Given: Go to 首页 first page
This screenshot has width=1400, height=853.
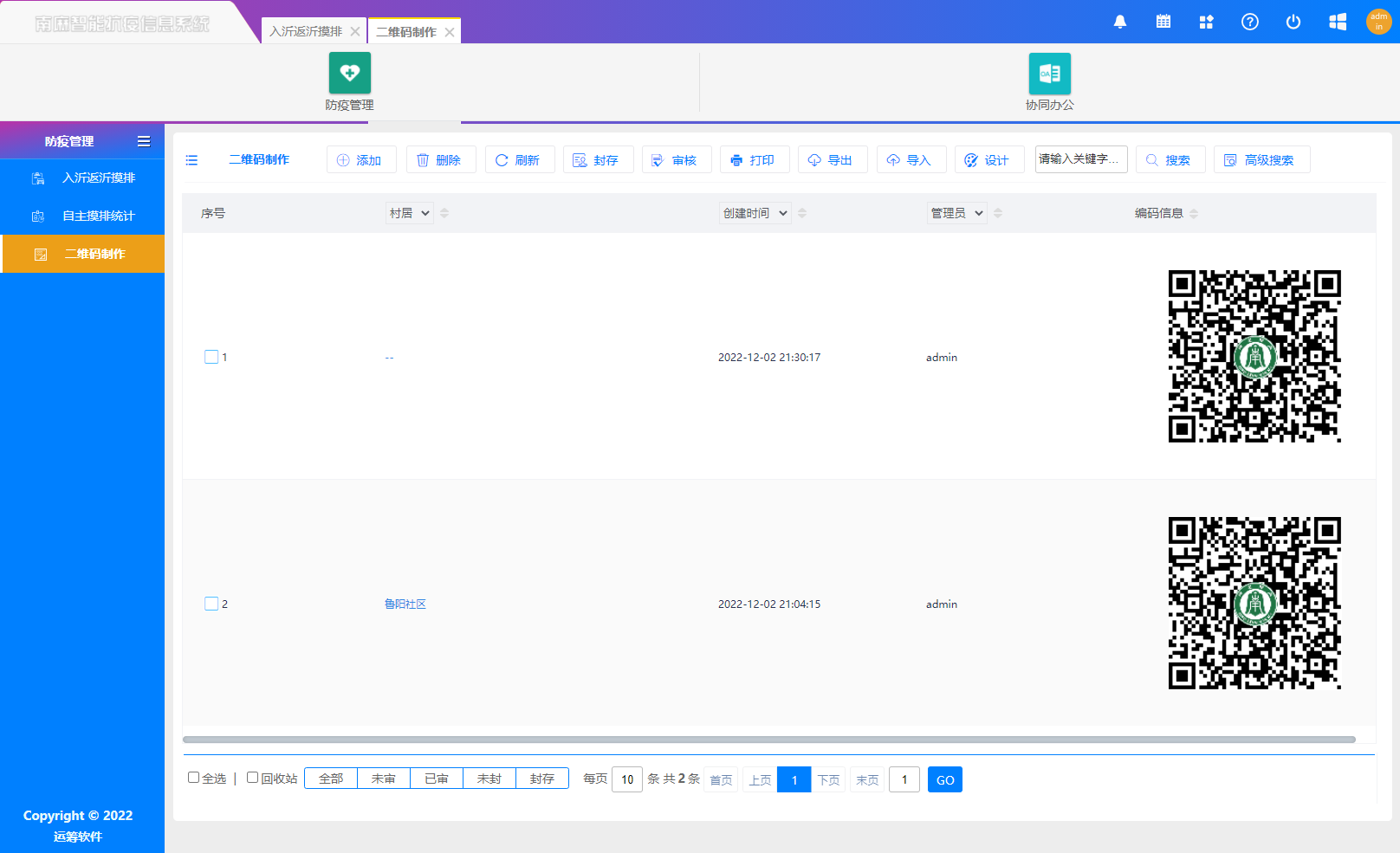Looking at the screenshot, I should pos(721,779).
